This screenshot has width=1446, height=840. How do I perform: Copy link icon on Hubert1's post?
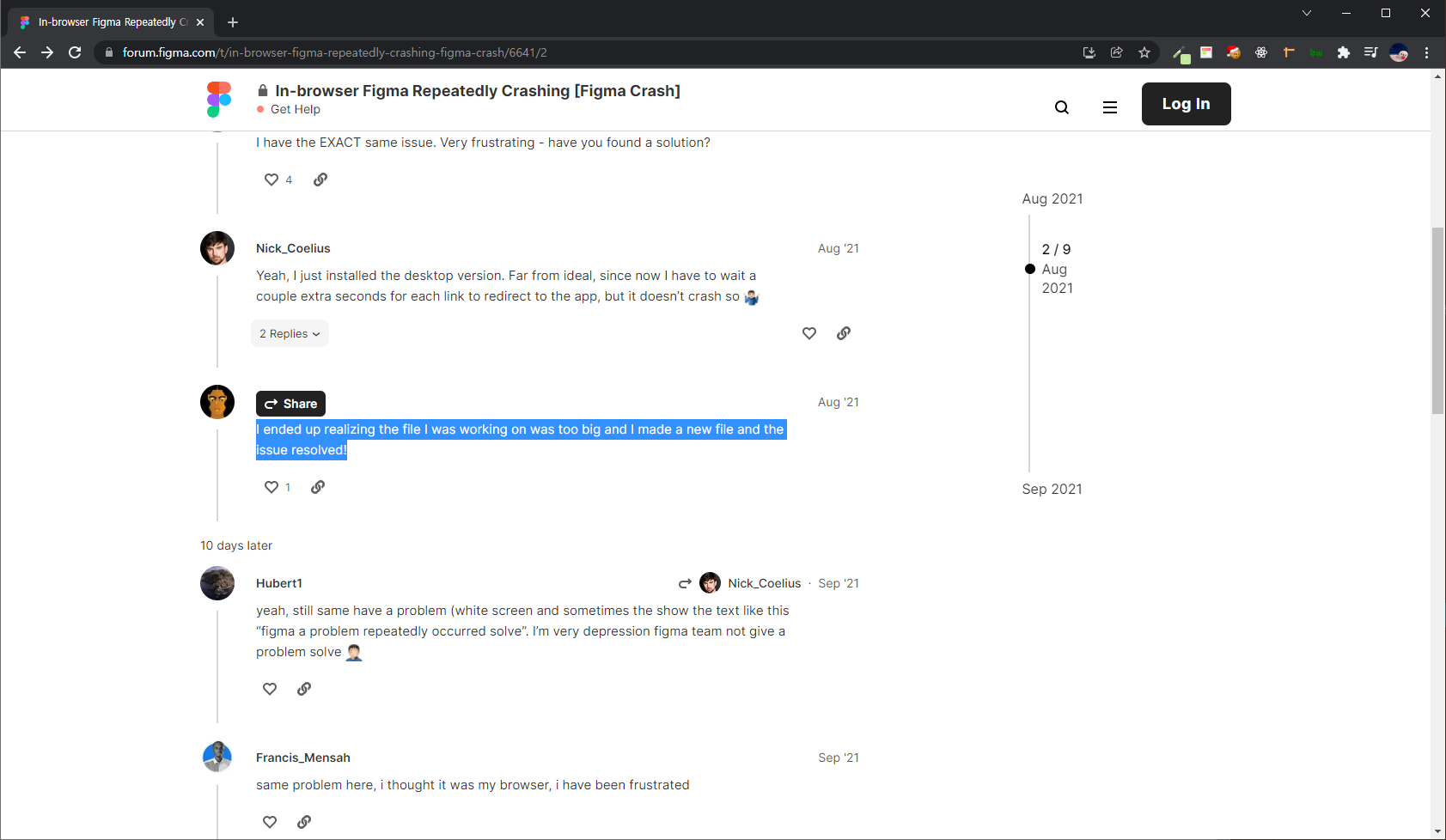coord(304,689)
